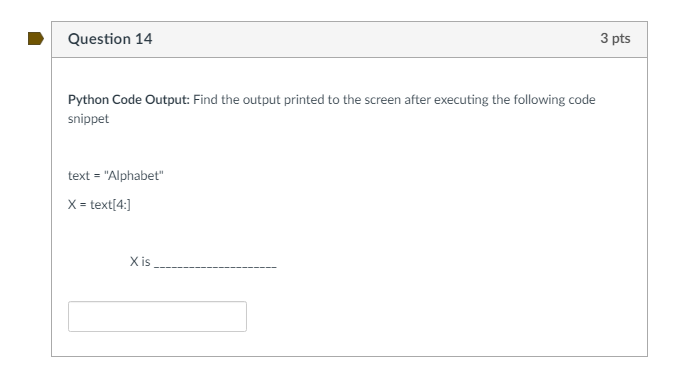This screenshot has height=377, width=685.
Task: Click the words 'following code'
Action: point(555,100)
